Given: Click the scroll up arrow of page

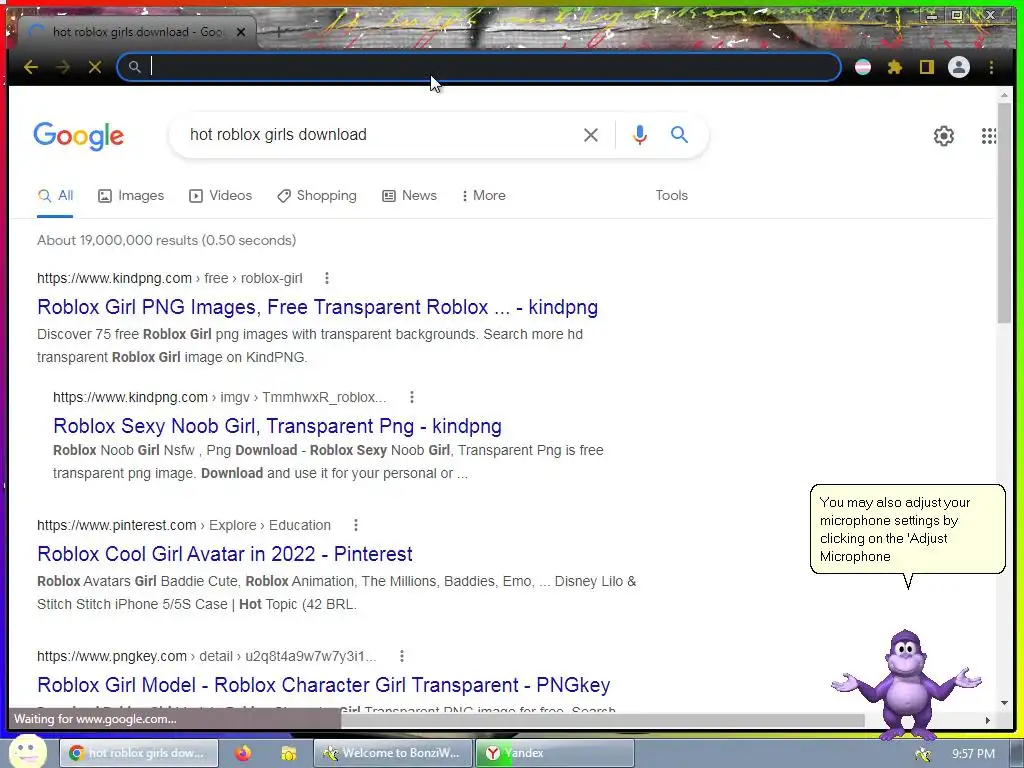Looking at the screenshot, I should 1004,95.
